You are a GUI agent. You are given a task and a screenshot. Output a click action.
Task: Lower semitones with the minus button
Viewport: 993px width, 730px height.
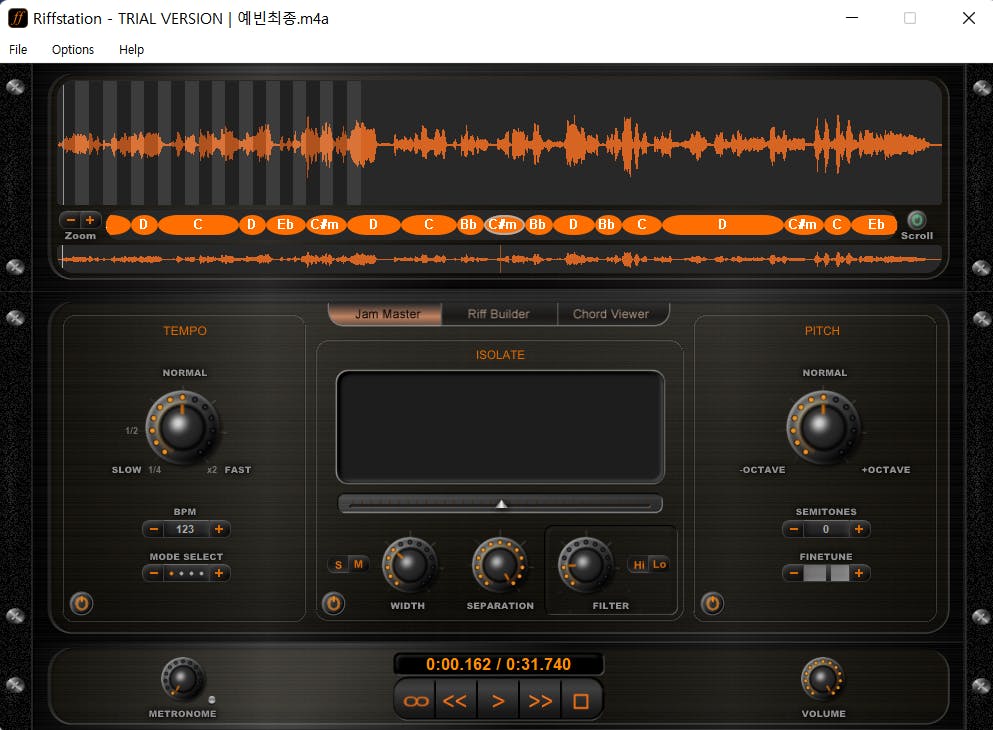pos(794,529)
